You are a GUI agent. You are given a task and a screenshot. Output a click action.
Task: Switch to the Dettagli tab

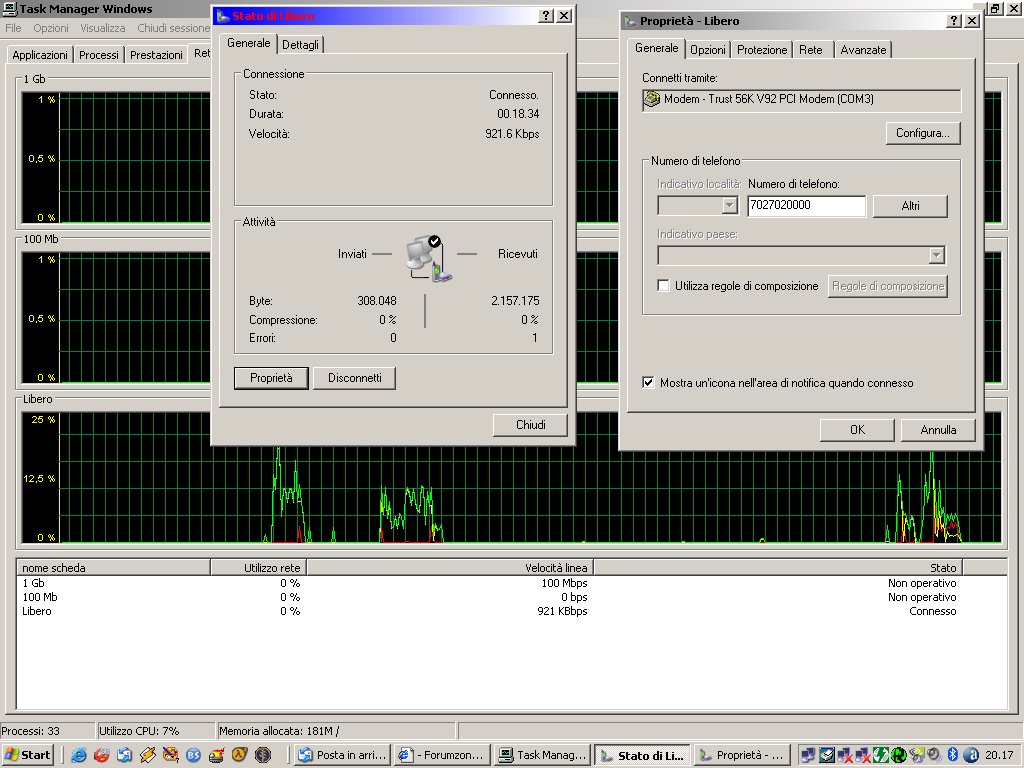pyautogui.click(x=300, y=45)
